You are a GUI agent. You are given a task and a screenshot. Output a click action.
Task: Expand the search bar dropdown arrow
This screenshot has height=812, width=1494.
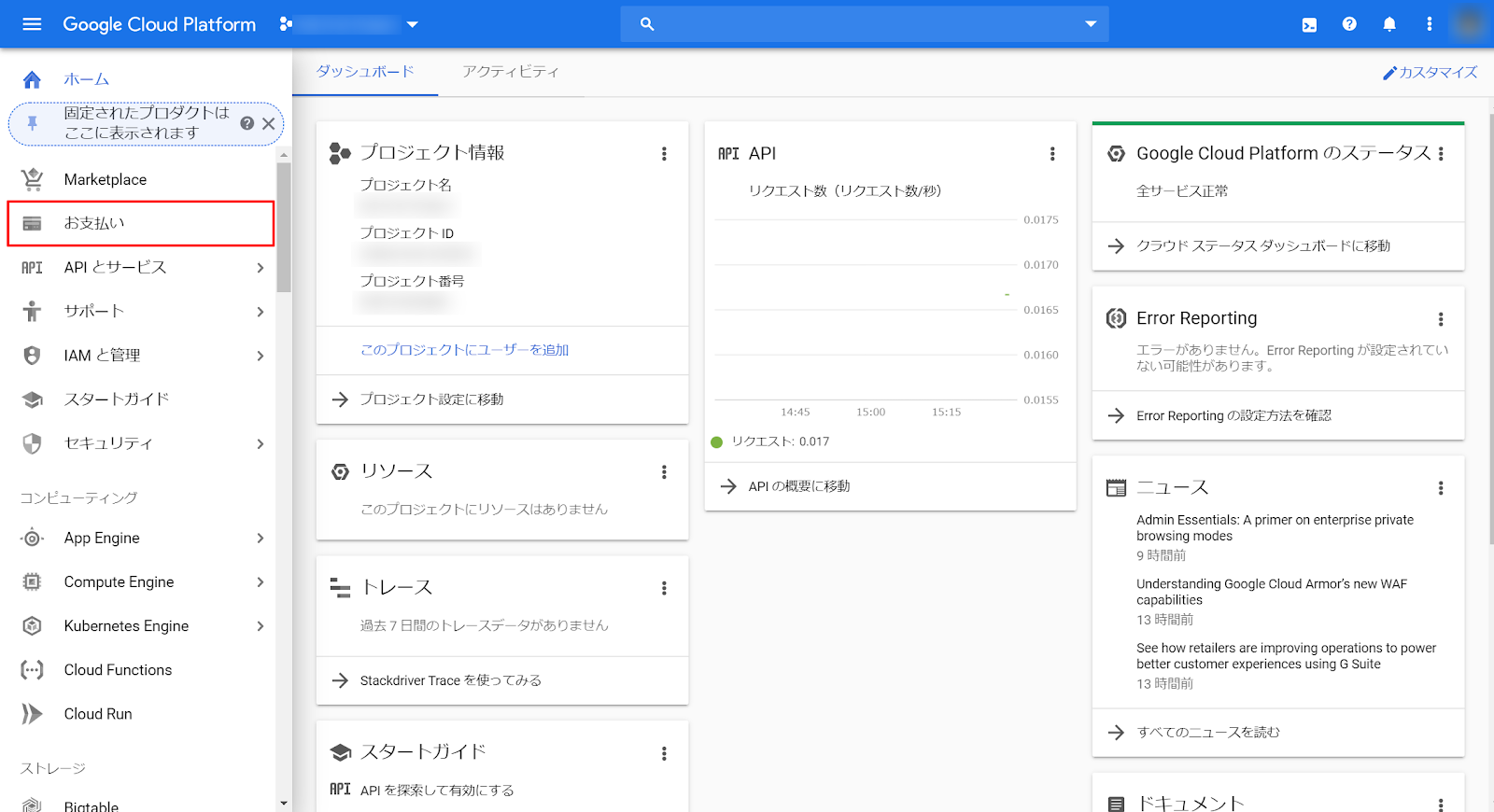(x=1090, y=24)
